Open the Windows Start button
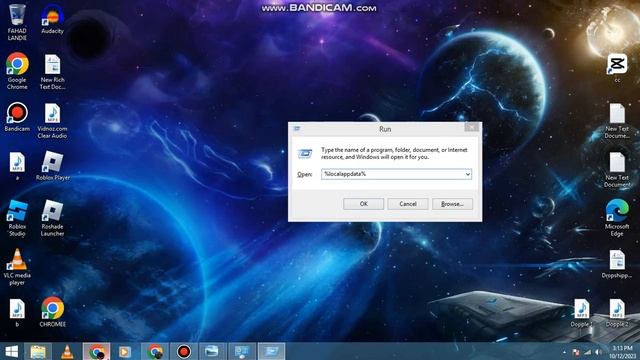Image resolution: width=640 pixels, height=360 pixels. (x=11, y=351)
